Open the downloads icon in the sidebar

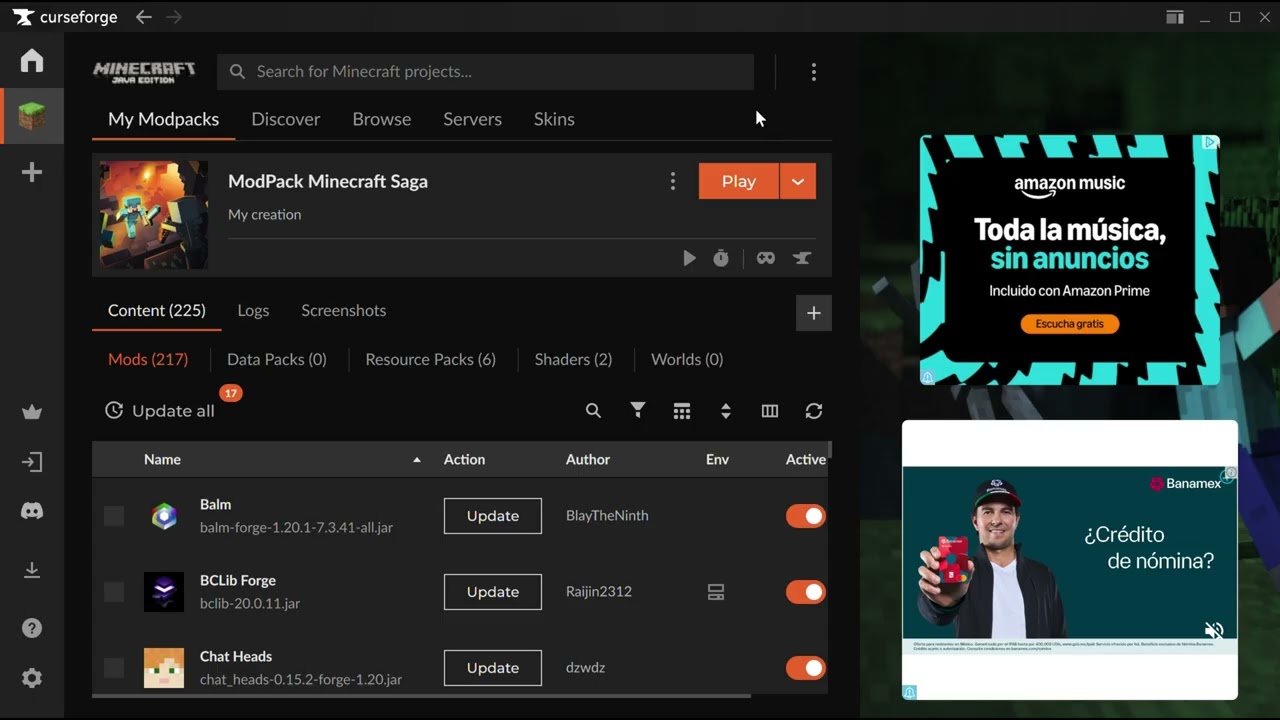point(32,570)
